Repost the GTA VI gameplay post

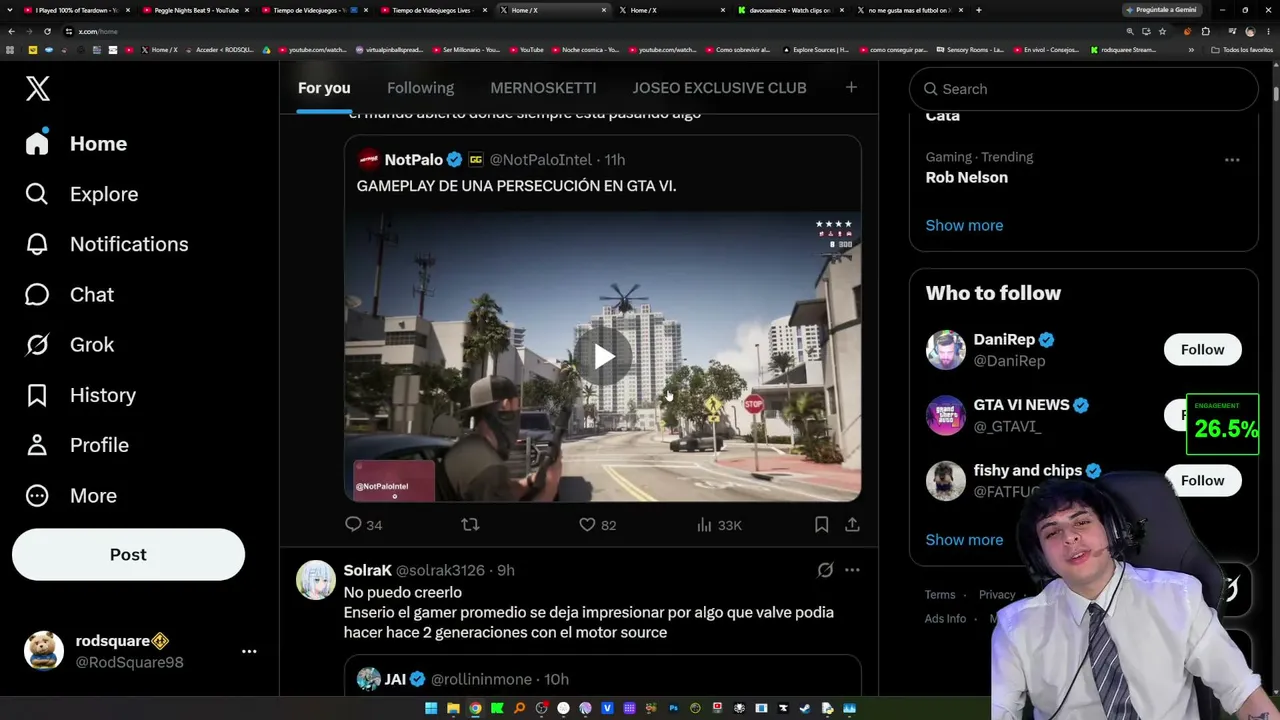(x=470, y=525)
